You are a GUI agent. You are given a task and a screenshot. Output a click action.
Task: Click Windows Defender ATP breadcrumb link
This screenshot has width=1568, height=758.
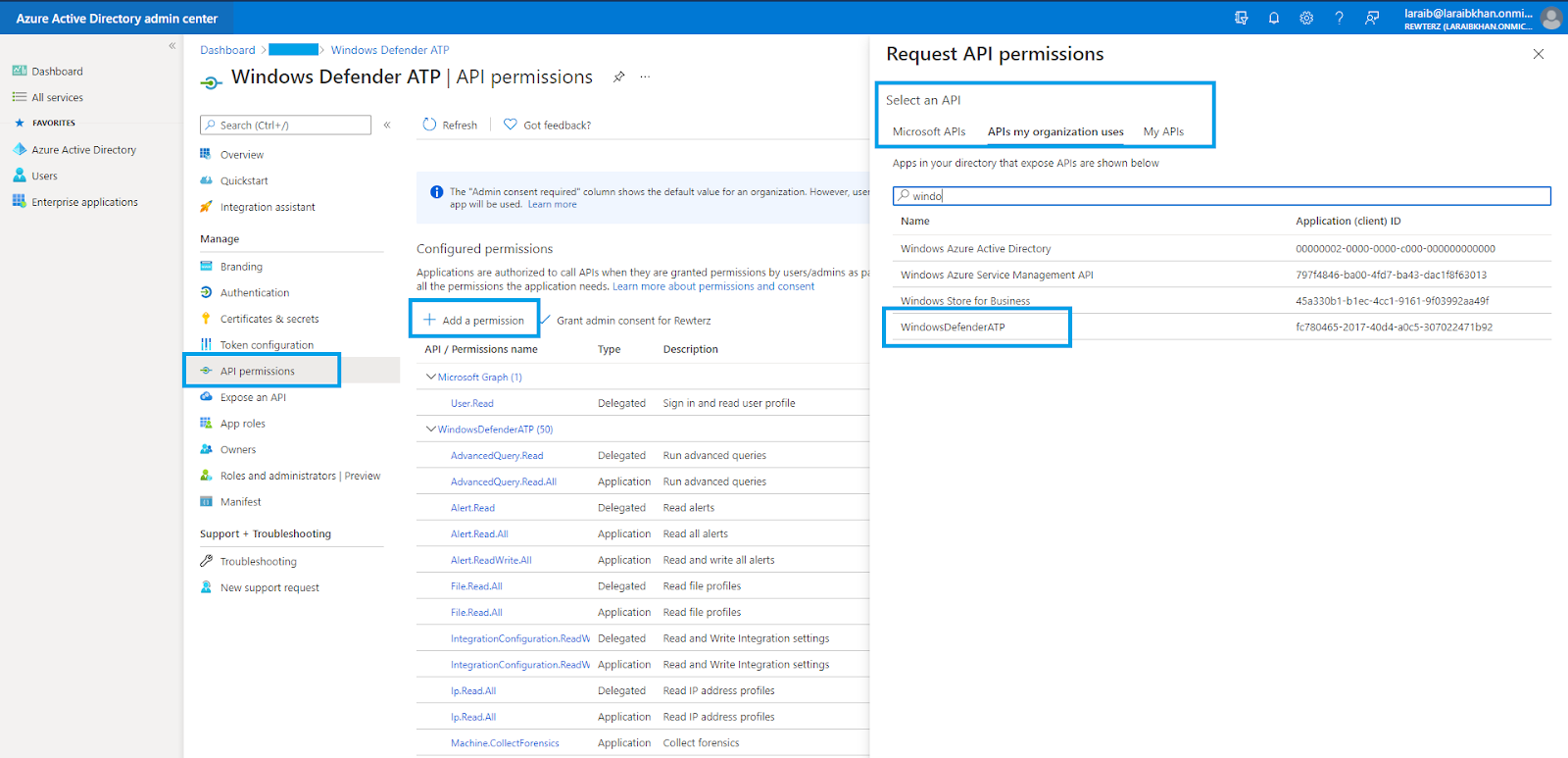click(390, 50)
